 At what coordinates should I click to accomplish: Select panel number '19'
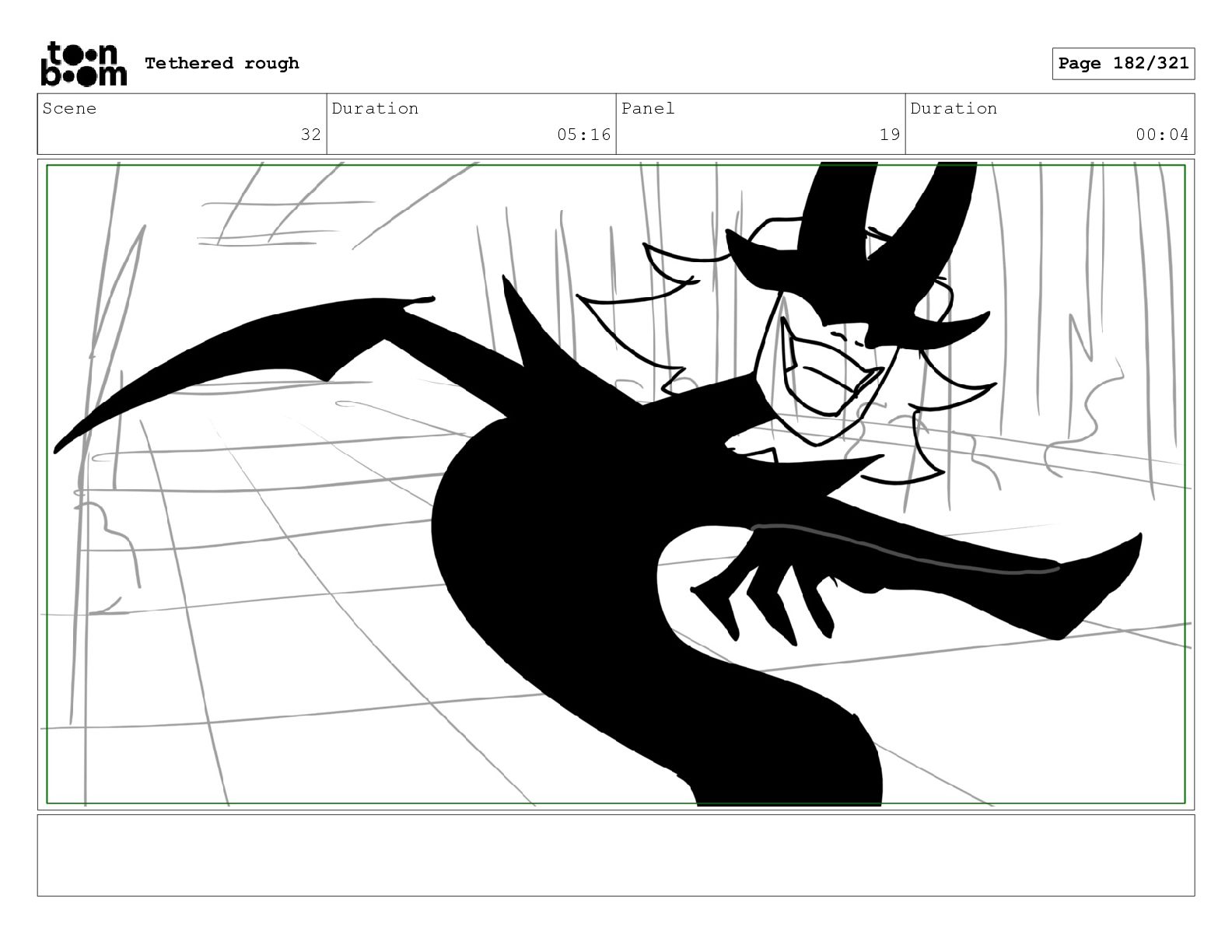(x=889, y=135)
